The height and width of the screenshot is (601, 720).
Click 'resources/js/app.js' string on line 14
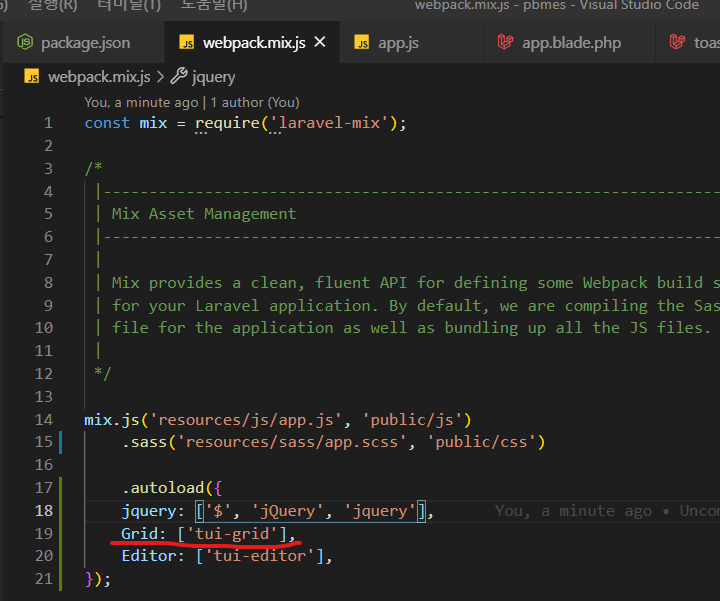(x=245, y=420)
